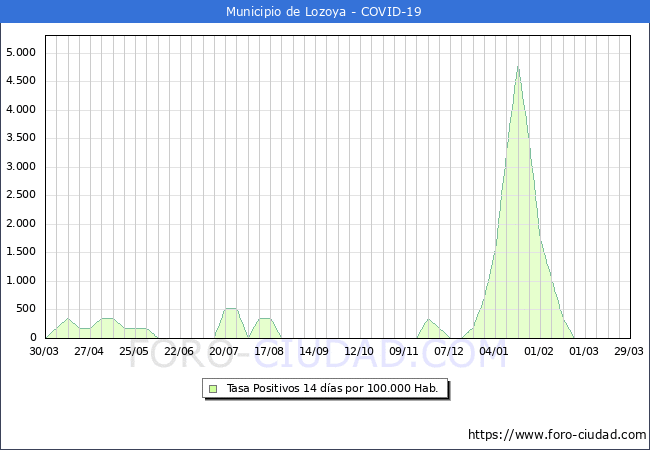Screen dimensions: 650x450
Task: Click y-axis label '2.500'
Action: click(21, 195)
